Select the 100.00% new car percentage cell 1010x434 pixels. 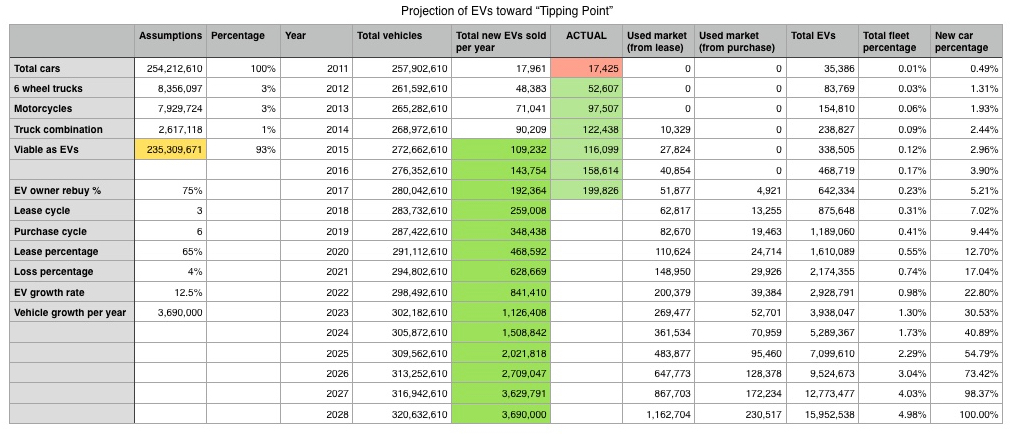[x=966, y=414]
